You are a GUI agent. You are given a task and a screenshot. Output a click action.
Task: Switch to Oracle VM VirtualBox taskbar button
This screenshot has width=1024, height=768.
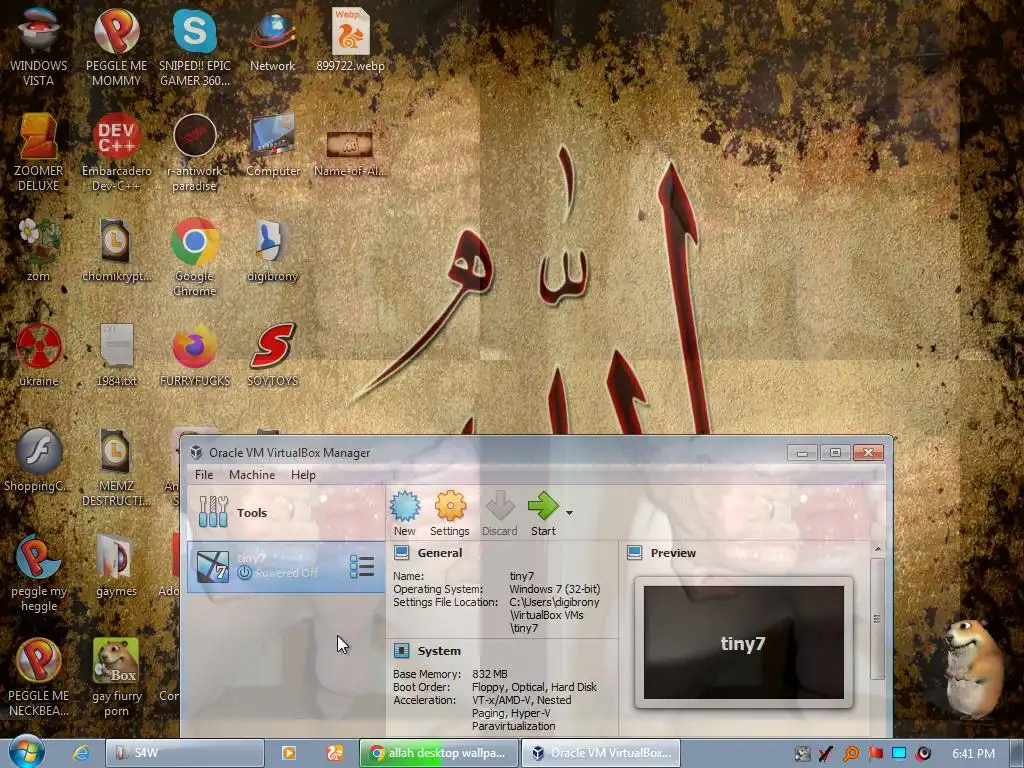(601, 753)
